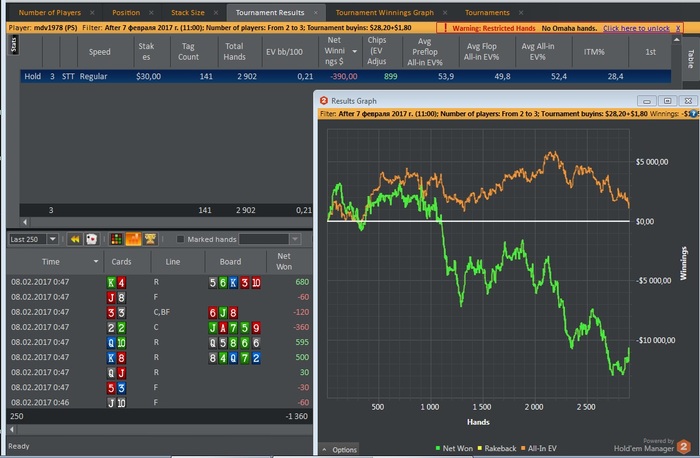Click the yellow rewind replay icon
Viewport: 700px width, 458px height.
(x=75, y=239)
